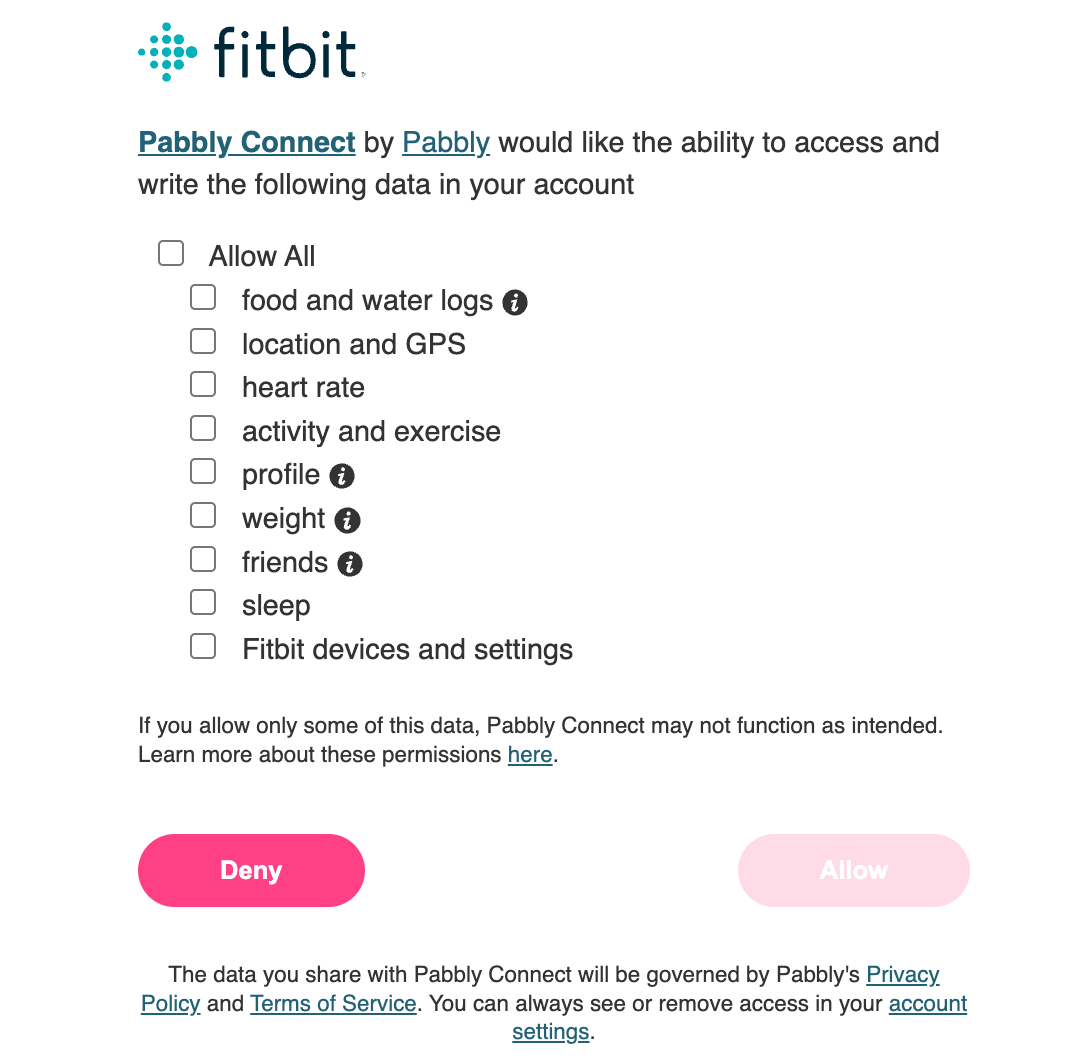The image size is (1090, 1056).
Task: Open the Terms of Service link
Action: [x=333, y=1004]
